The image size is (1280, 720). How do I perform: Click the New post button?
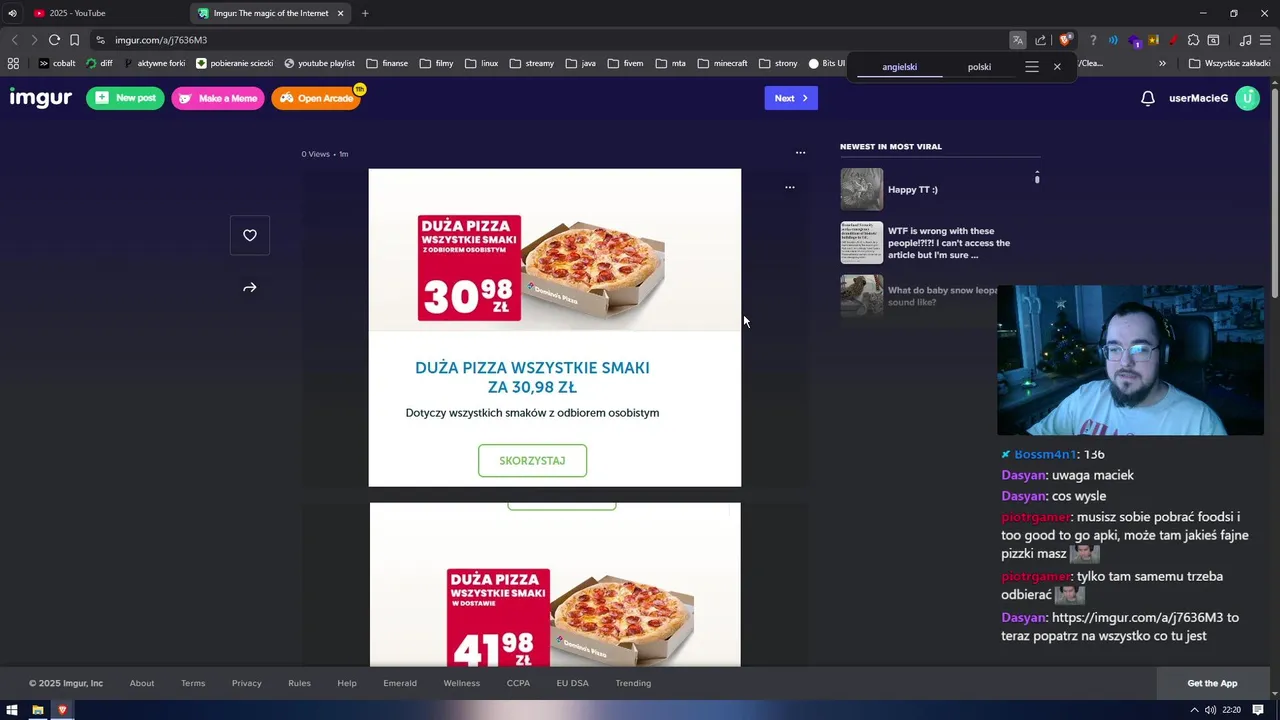tap(125, 98)
